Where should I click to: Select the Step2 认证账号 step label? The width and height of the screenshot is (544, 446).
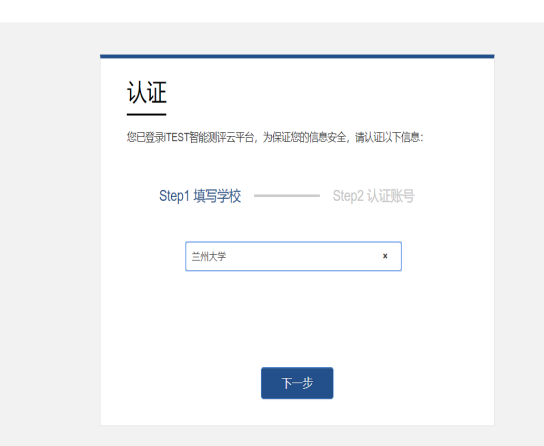click(x=373, y=196)
